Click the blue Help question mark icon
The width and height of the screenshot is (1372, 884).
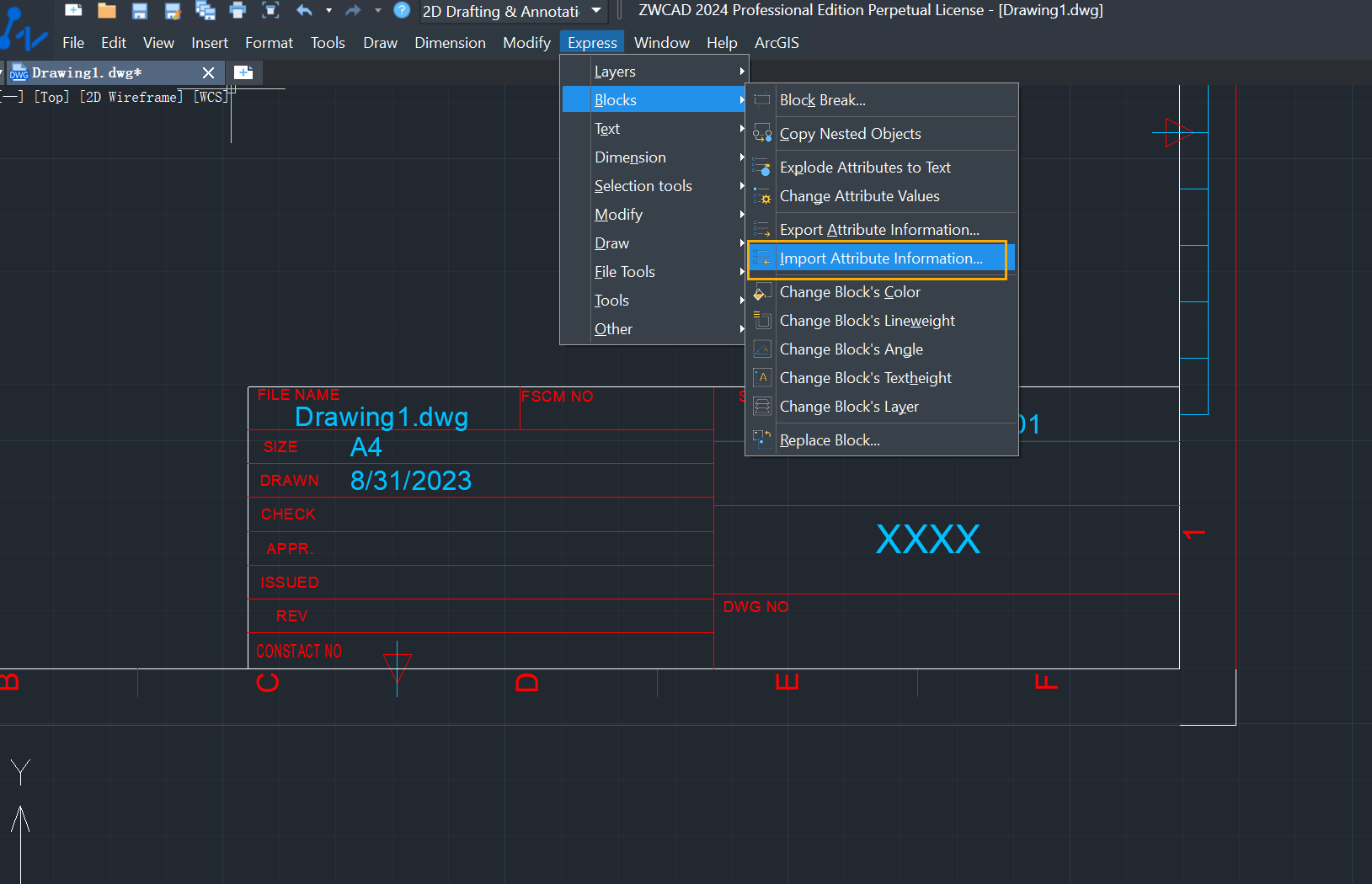(402, 10)
